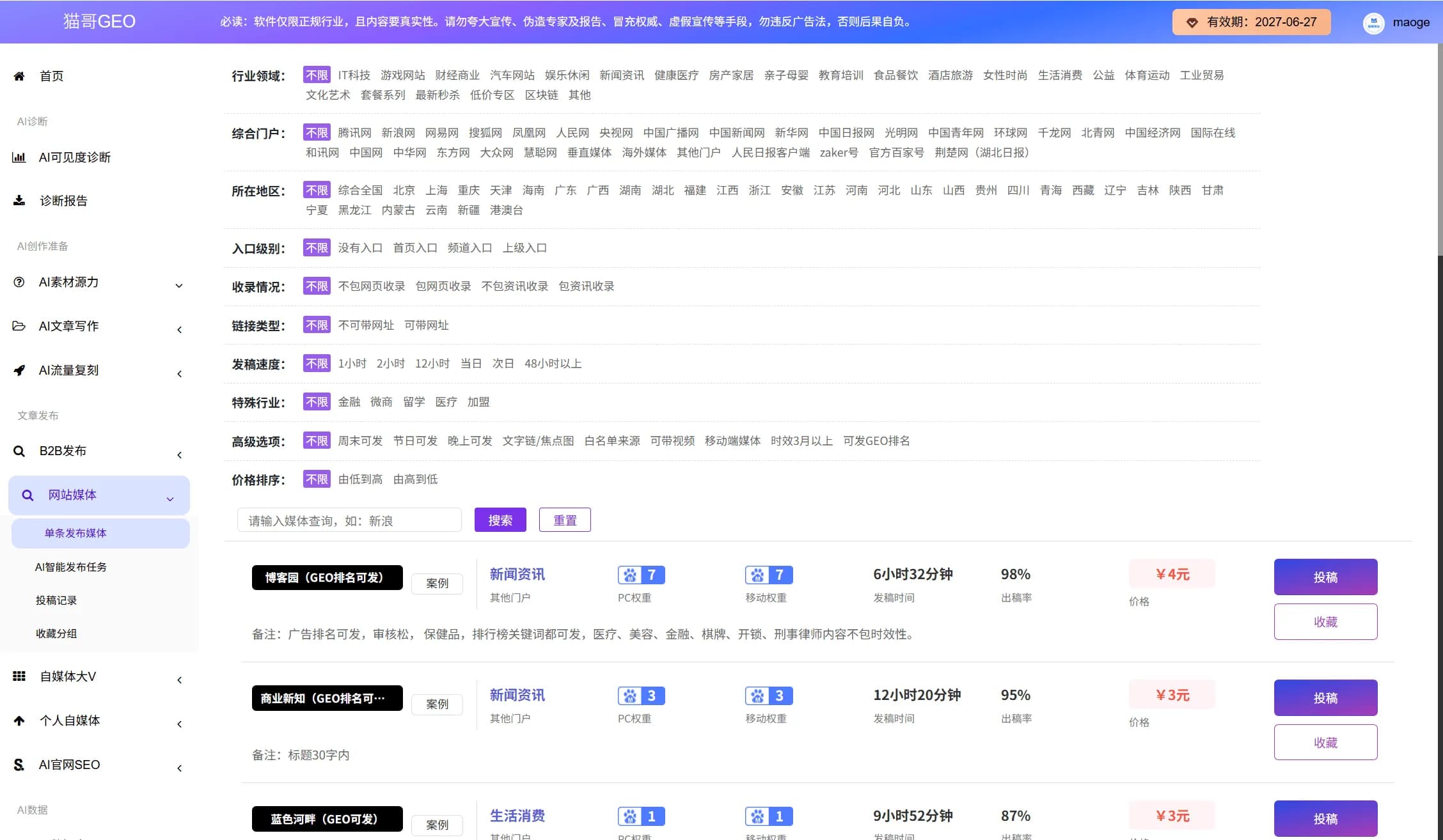Collapse the 网站媒体 chevron

170,499
